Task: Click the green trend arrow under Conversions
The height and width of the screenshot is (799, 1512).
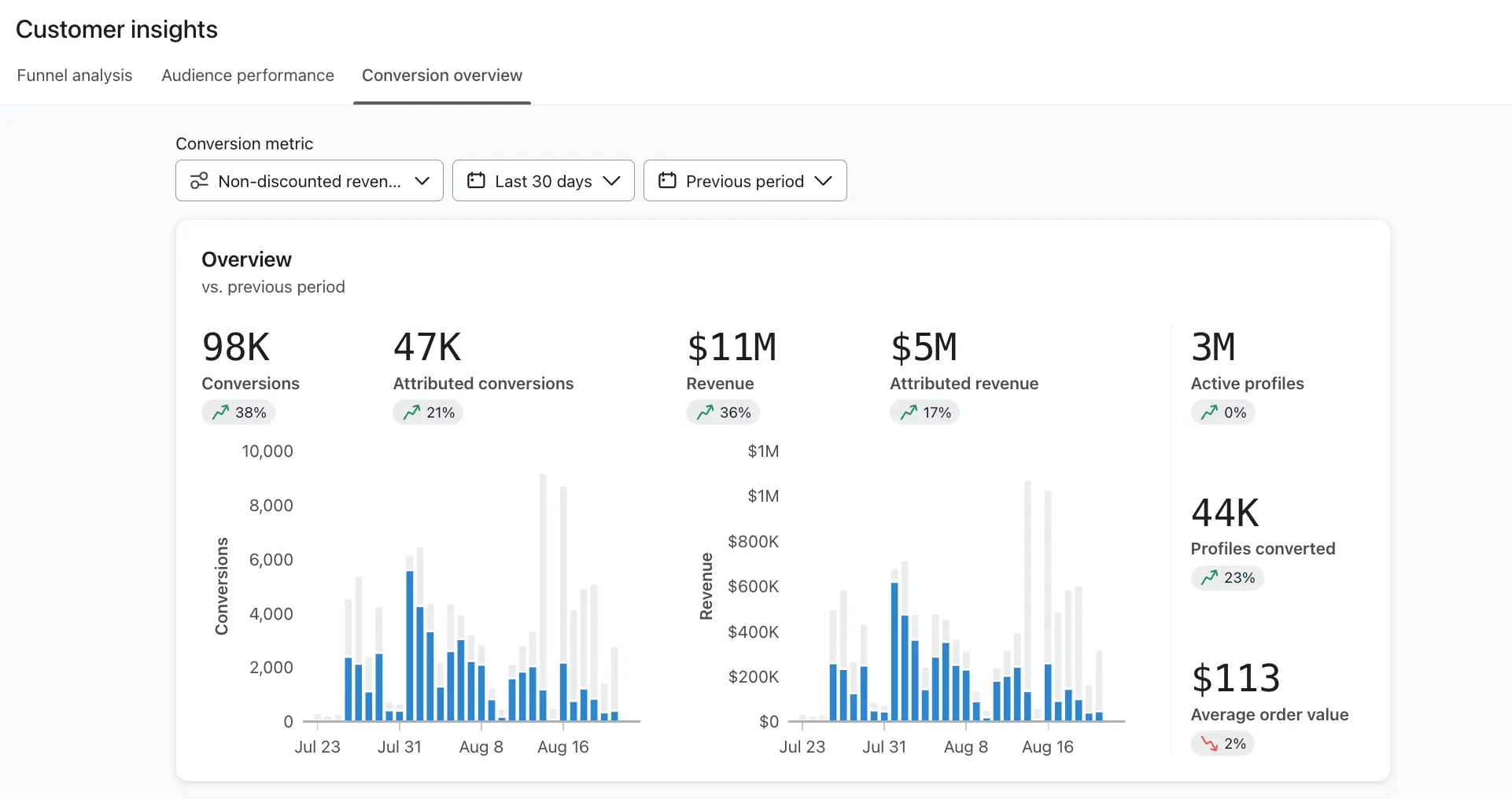Action: [x=220, y=412]
